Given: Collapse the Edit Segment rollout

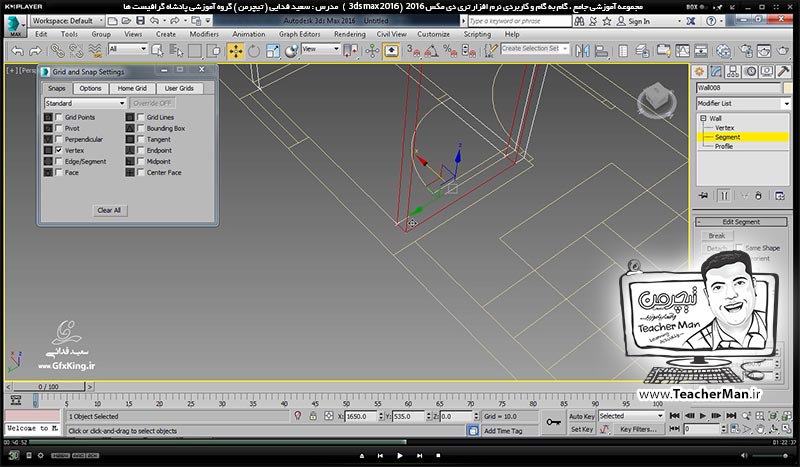Looking at the screenshot, I should click(x=741, y=222).
